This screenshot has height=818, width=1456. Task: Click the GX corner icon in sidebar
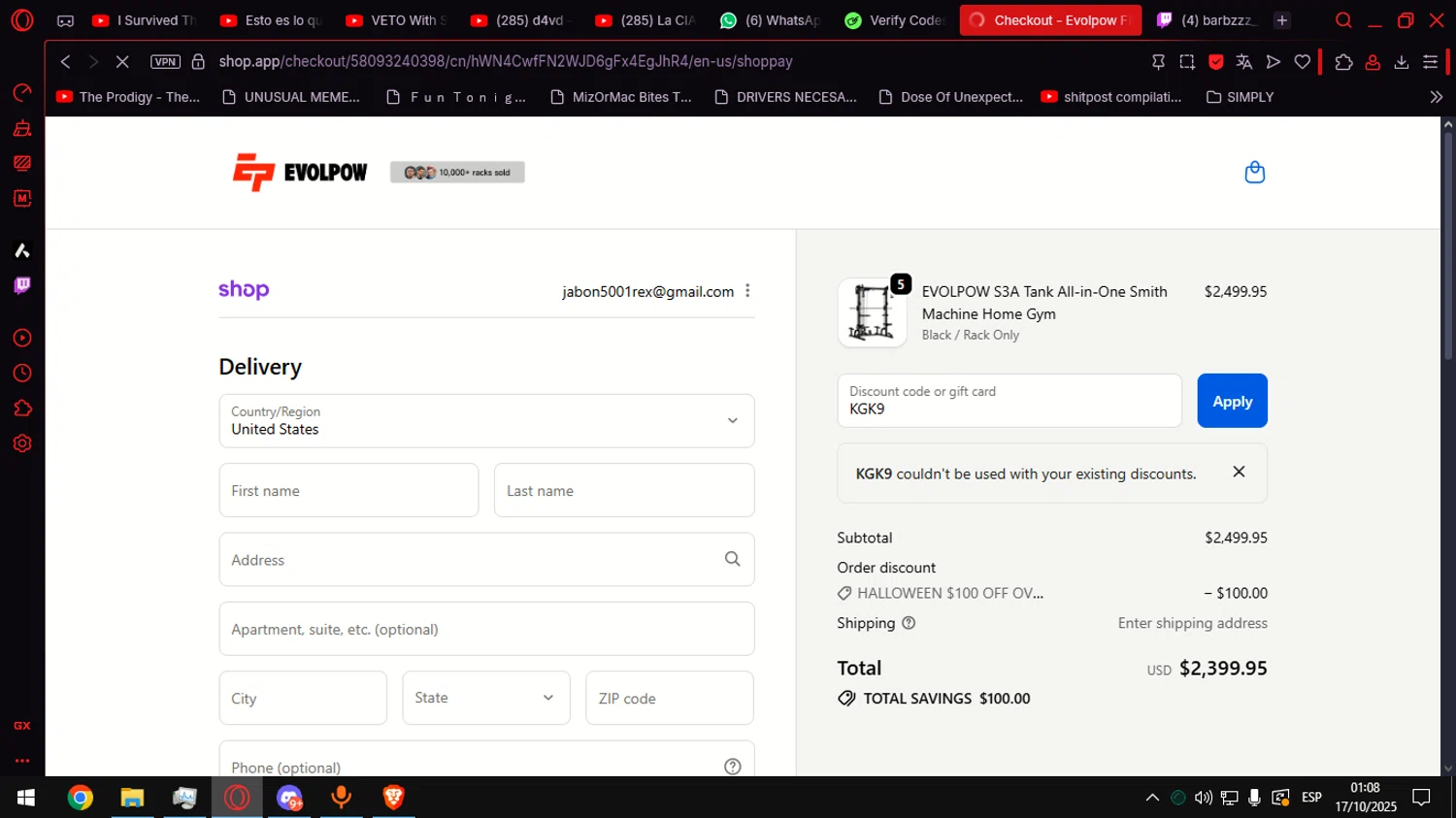click(21, 726)
